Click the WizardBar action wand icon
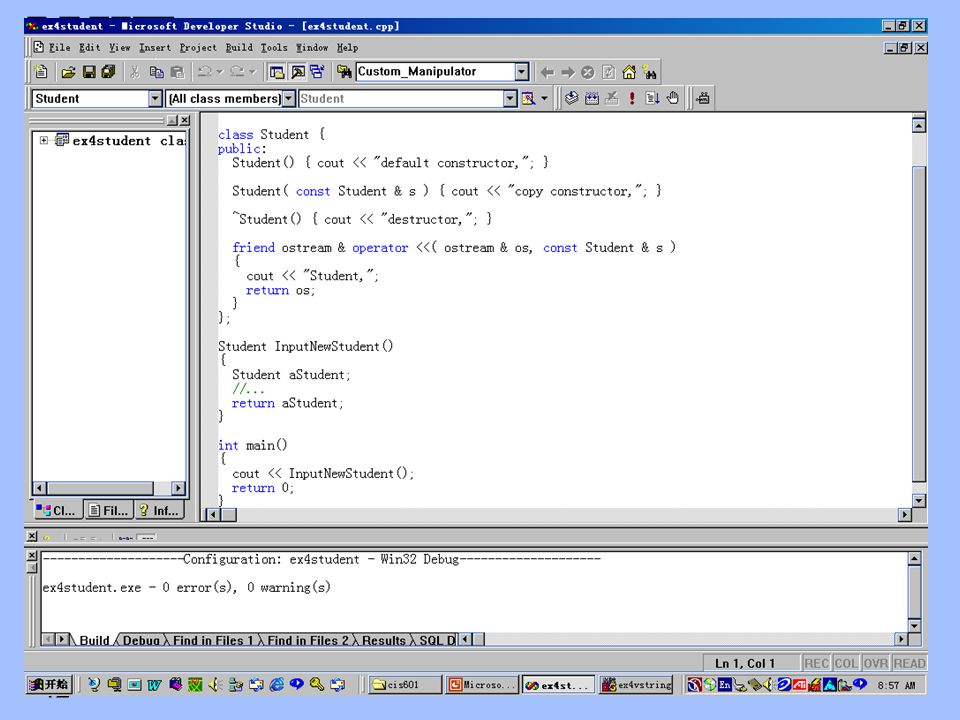The image size is (960, 720). 528,98
